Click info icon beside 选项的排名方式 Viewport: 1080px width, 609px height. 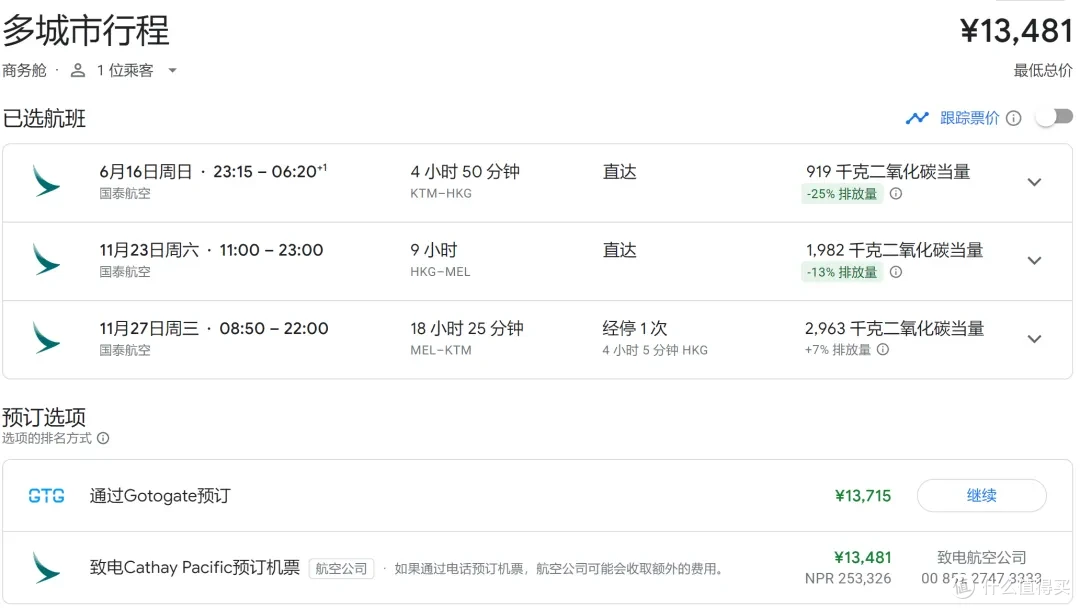pyautogui.click(x=103, y=438)
